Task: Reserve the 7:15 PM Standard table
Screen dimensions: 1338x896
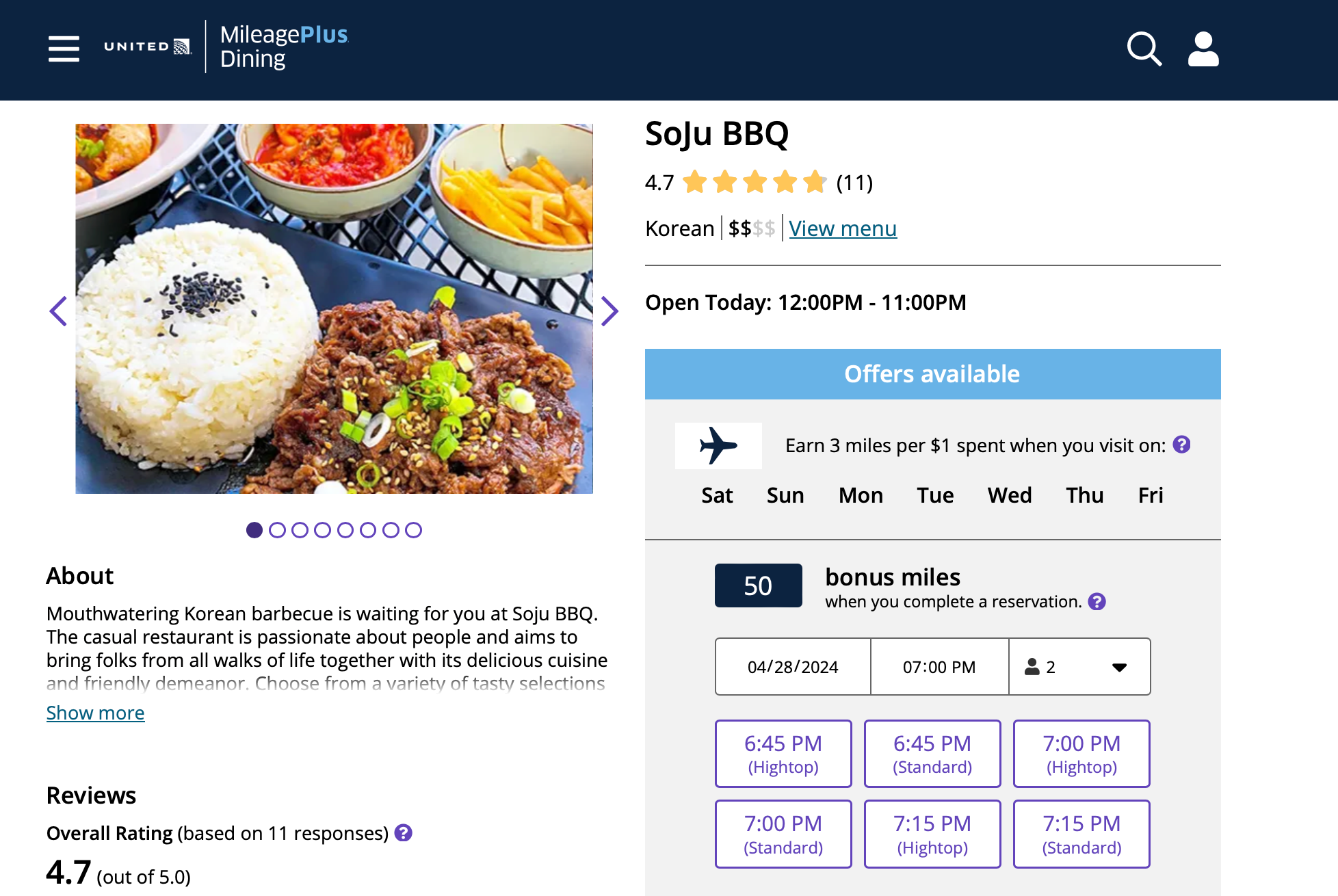Action: [x=1081, y=834]
